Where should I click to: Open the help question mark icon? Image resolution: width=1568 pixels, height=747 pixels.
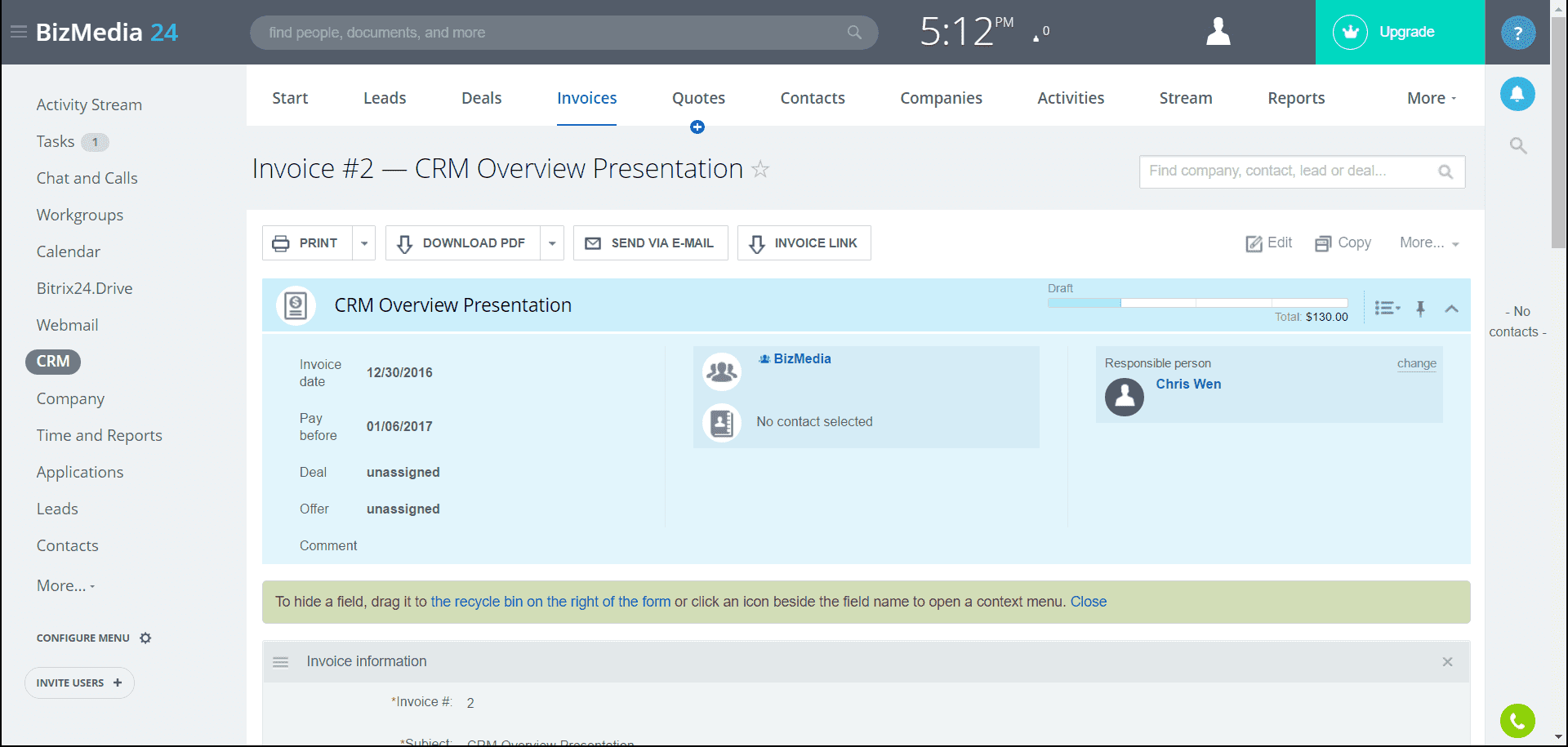click(x=1517, y=33)
